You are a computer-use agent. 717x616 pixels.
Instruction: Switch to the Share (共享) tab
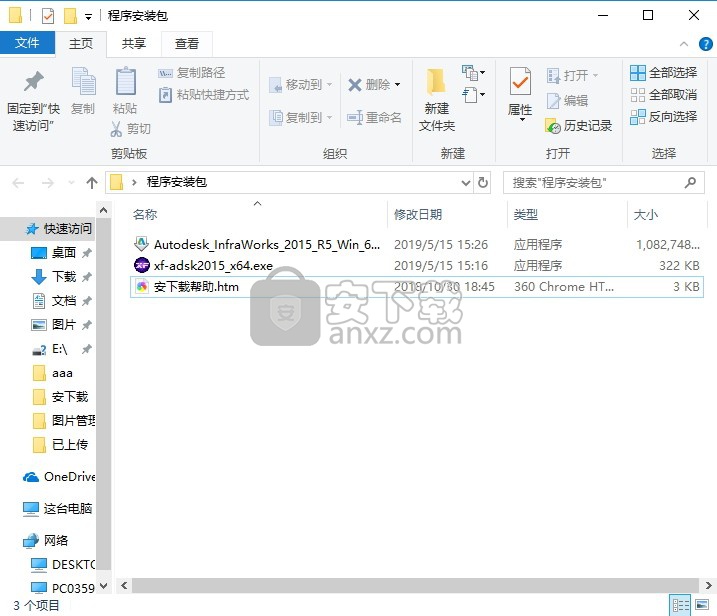pyautogui.click(x=134, y=44)
